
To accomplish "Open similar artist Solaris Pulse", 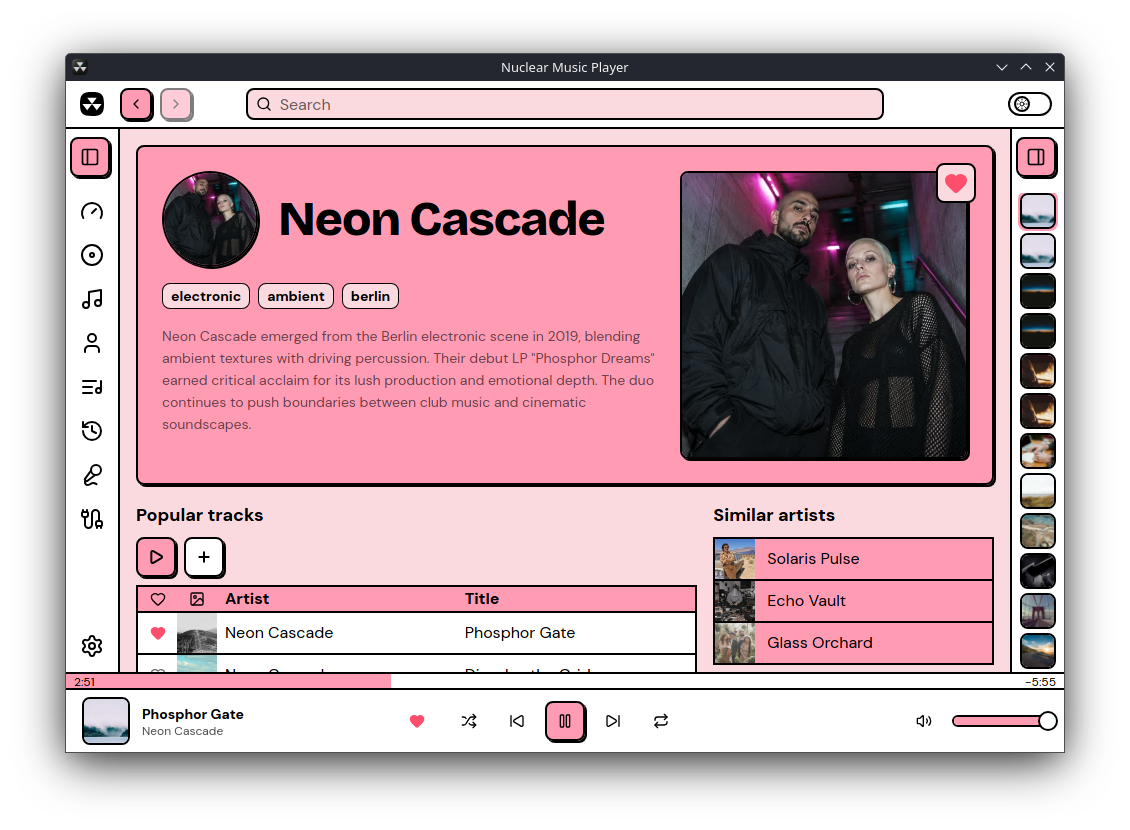I will [x=853, y=559].
